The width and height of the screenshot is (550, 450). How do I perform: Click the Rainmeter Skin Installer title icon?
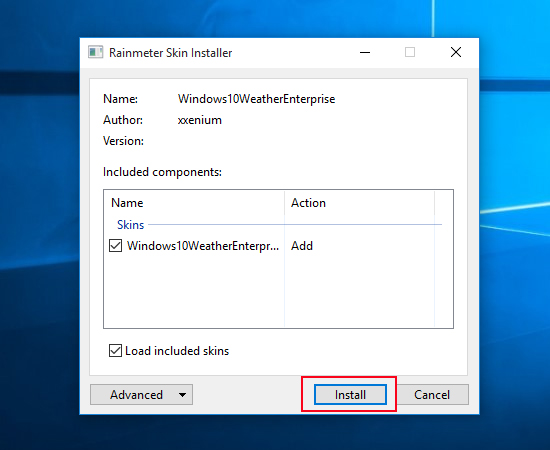(95, 53)
